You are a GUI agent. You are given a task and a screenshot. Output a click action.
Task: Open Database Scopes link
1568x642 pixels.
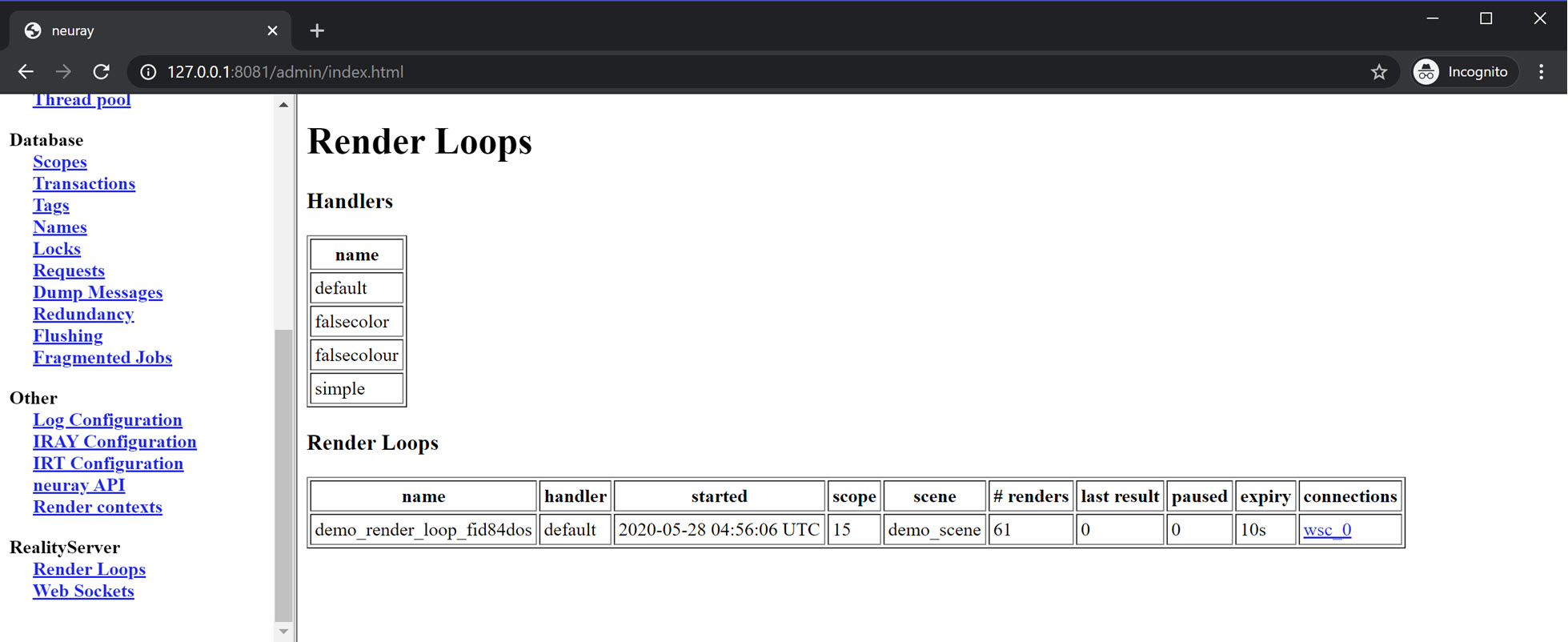coord(59,162)
